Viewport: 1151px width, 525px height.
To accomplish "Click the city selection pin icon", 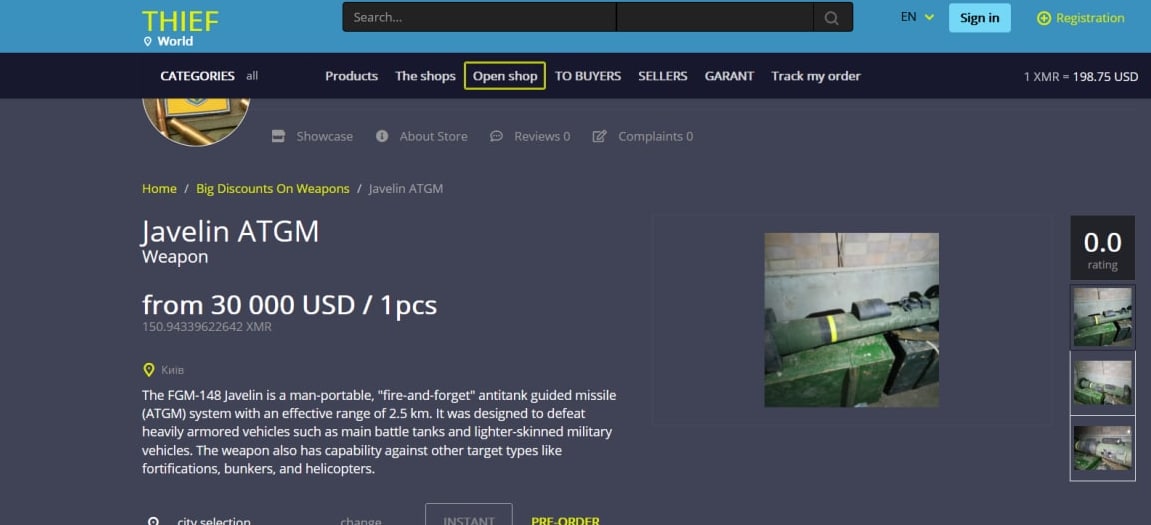I will [153, 521].
